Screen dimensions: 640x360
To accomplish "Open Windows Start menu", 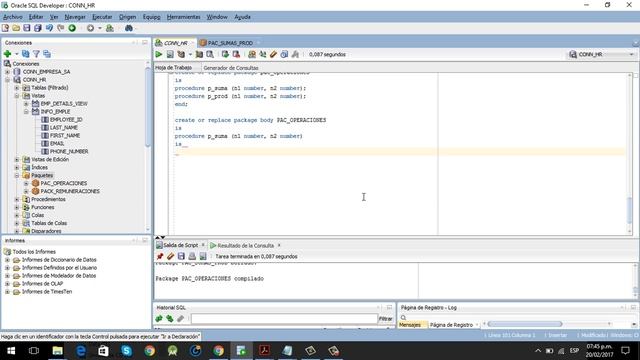I will click(x=11, y=351).
